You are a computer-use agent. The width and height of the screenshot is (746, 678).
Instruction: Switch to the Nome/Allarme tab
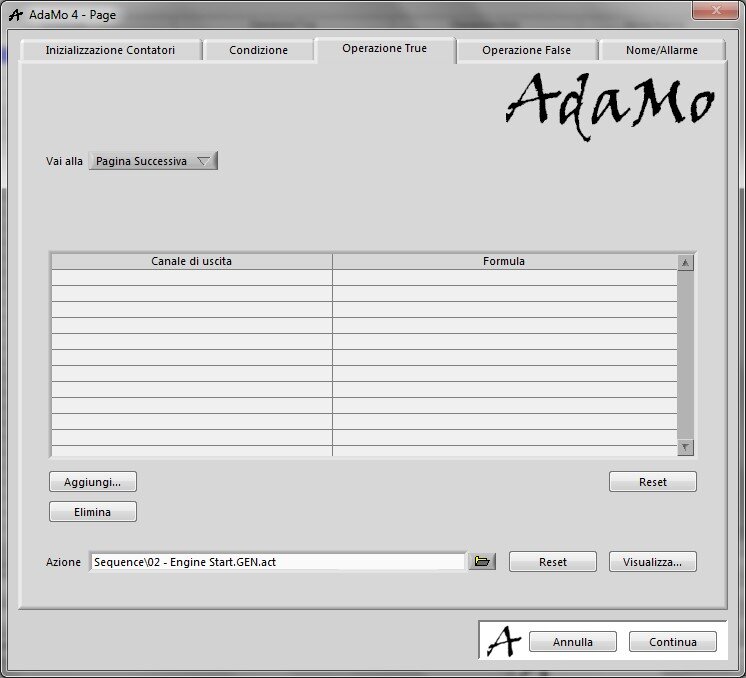pyautogui.click(x=662, y=50)
